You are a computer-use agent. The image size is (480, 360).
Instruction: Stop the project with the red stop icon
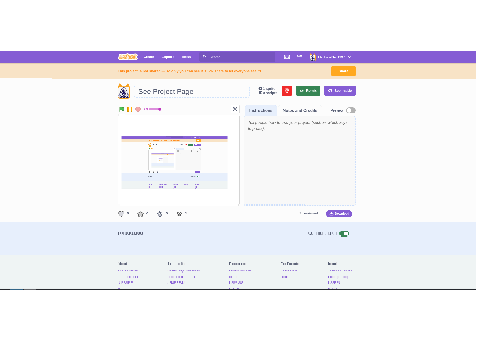click(x=138, y=109)
